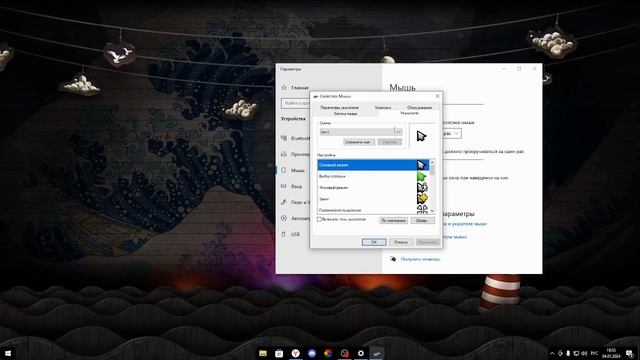Image resolution: width=640 pixels, height=360 pixels.
Task: Open the volume tray icon
Action: tap(584, 353)
